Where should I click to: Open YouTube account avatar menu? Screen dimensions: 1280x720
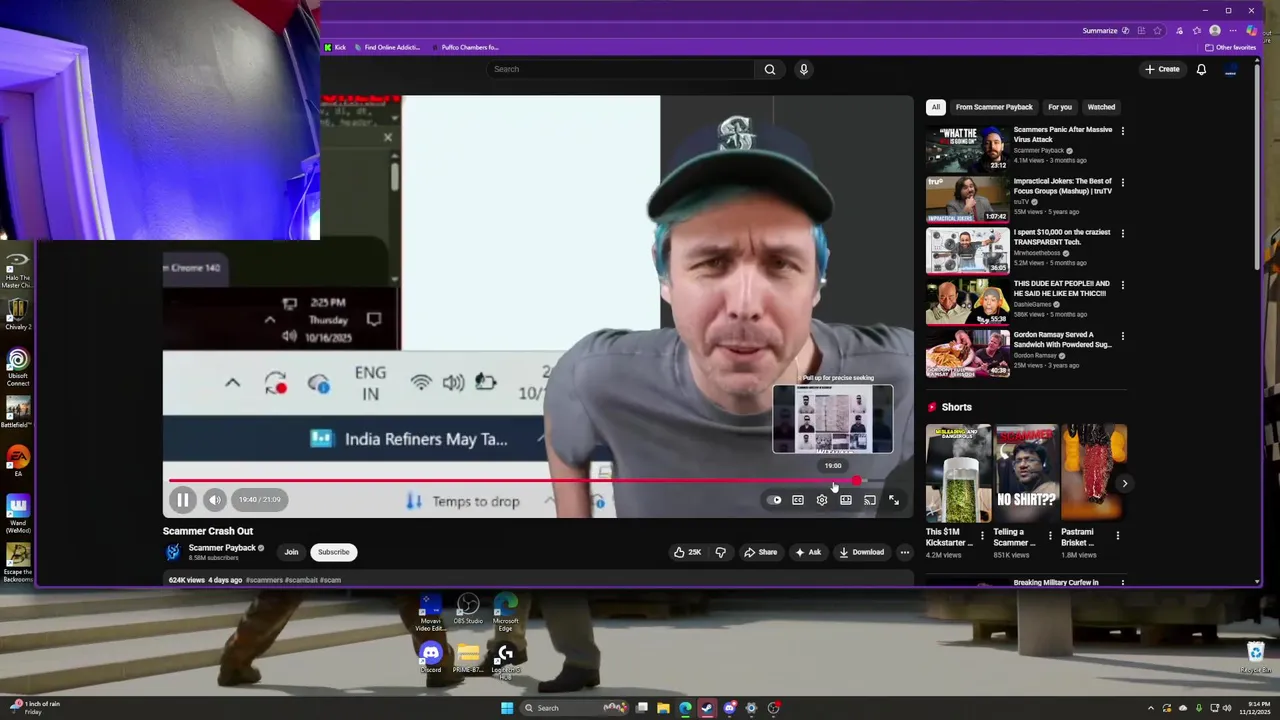[x=1231, y=69]
